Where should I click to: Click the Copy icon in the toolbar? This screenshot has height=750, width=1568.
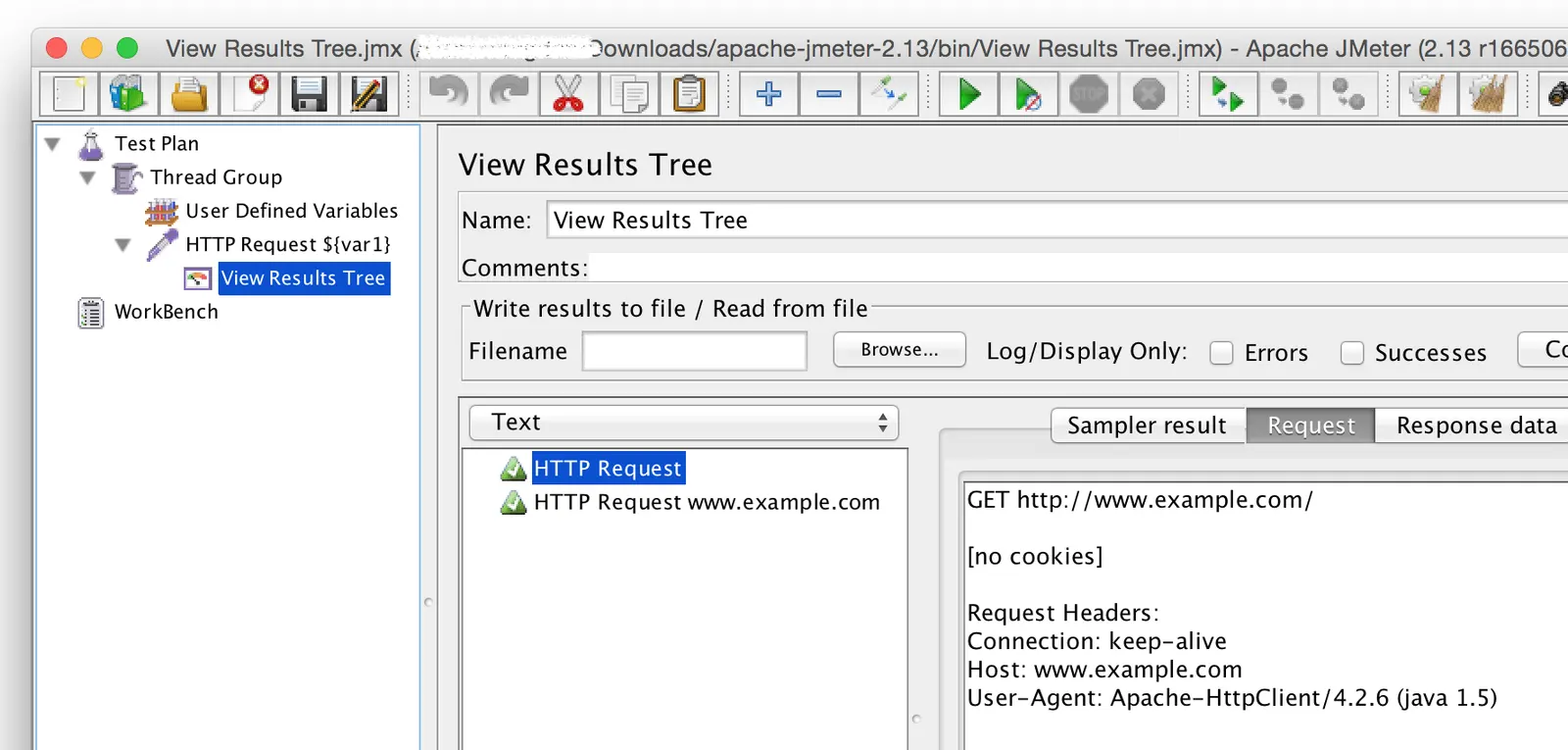[x=629, y=95]
